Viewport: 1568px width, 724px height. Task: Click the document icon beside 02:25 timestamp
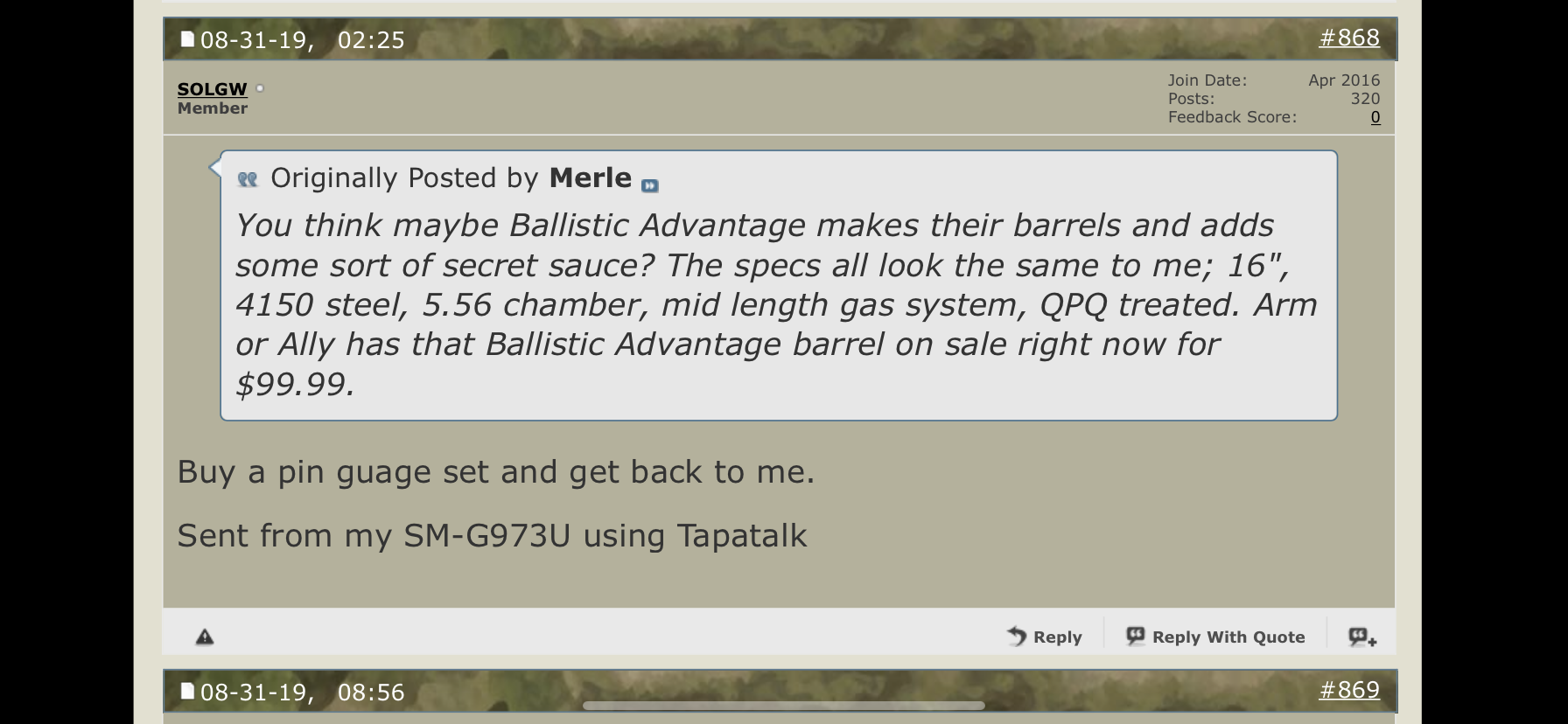[x=187, y=39]
